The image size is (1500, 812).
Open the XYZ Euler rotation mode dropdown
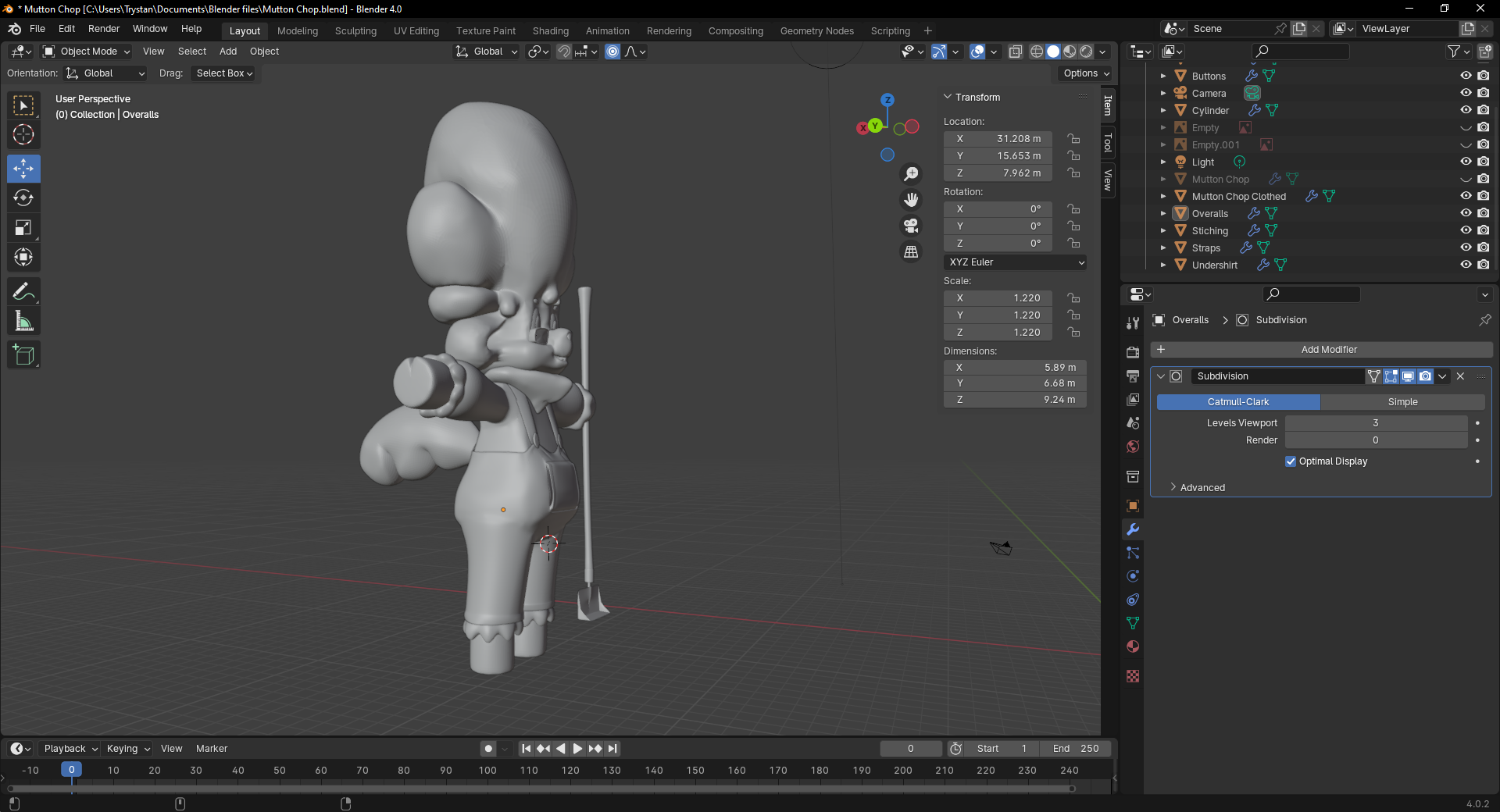pyautogui.click(x=1015, y=262)
